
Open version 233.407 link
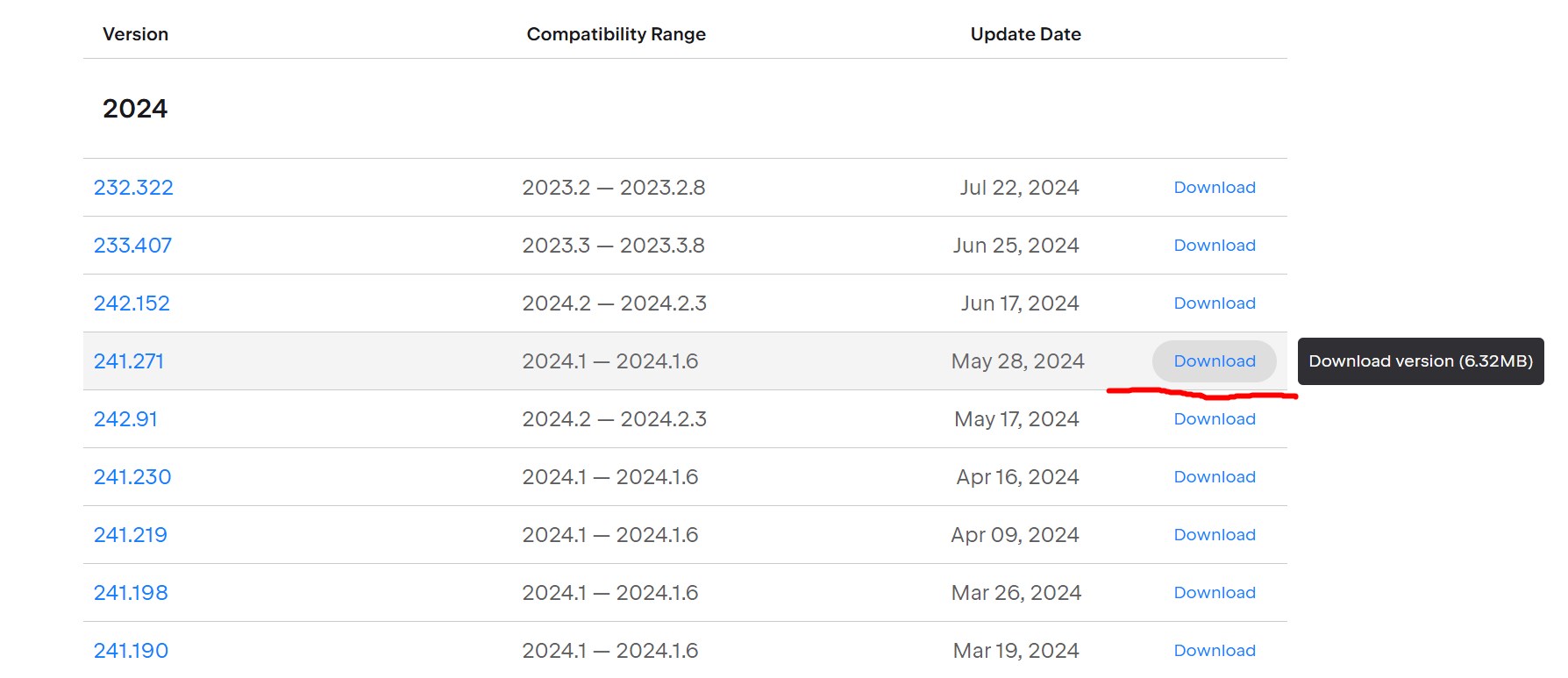(132, 246)
